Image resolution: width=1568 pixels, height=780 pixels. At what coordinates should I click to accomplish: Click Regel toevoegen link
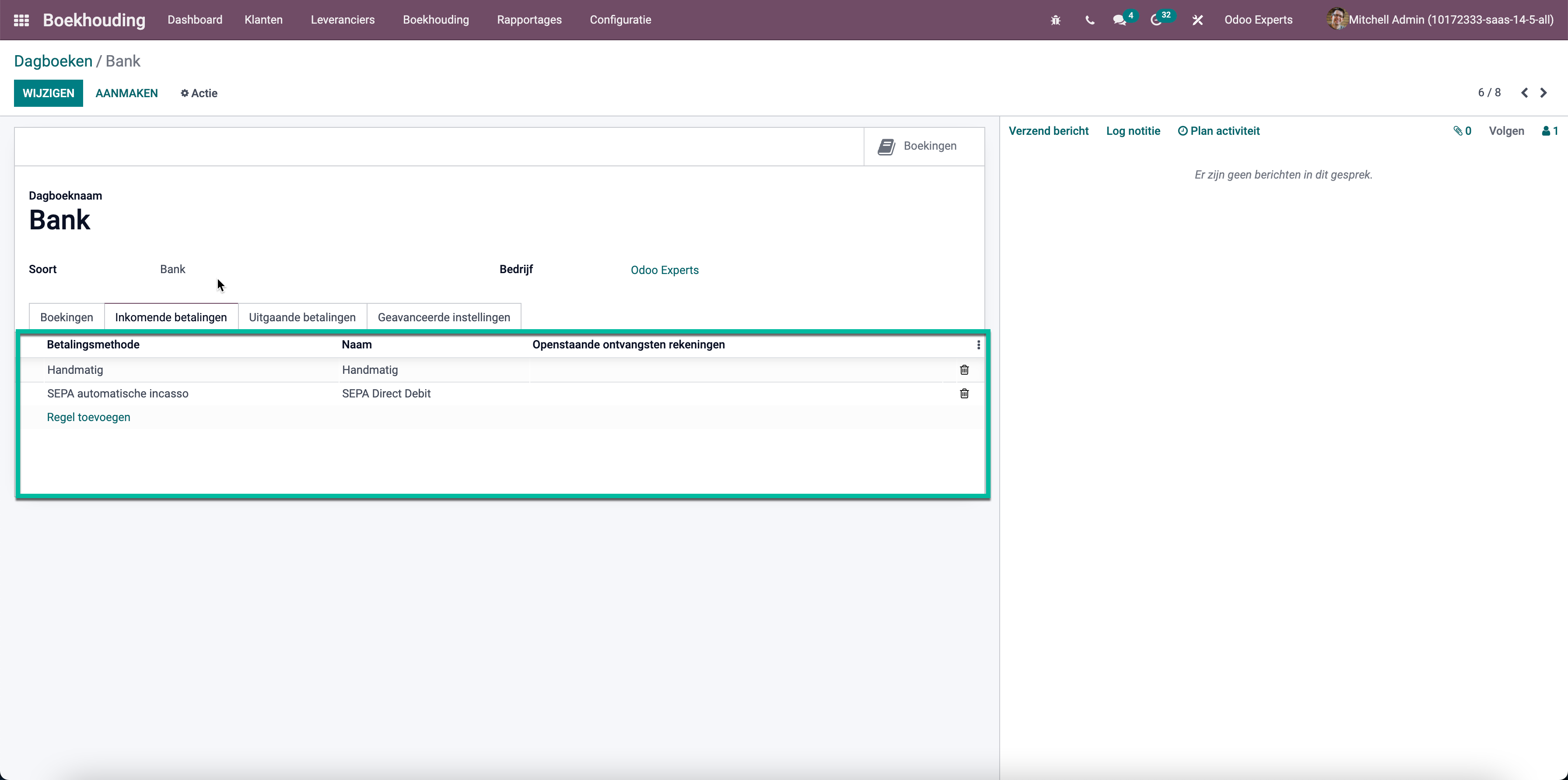(x=88, y=417)
